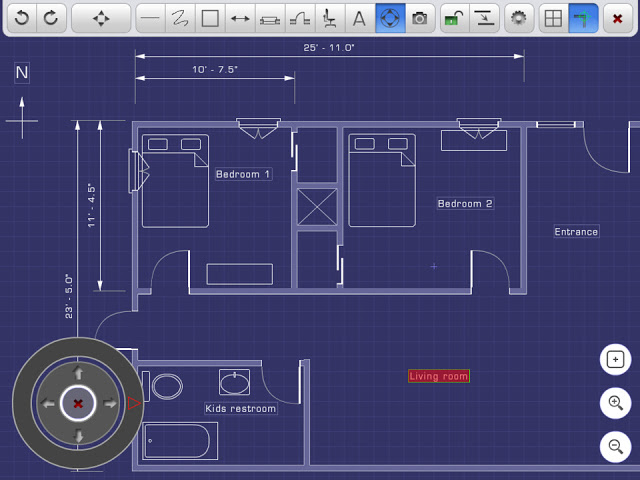Image resolution: width=640 pixels, height=480 pixels.
Task: Select the straight line tool
Action: pos(150,18)
